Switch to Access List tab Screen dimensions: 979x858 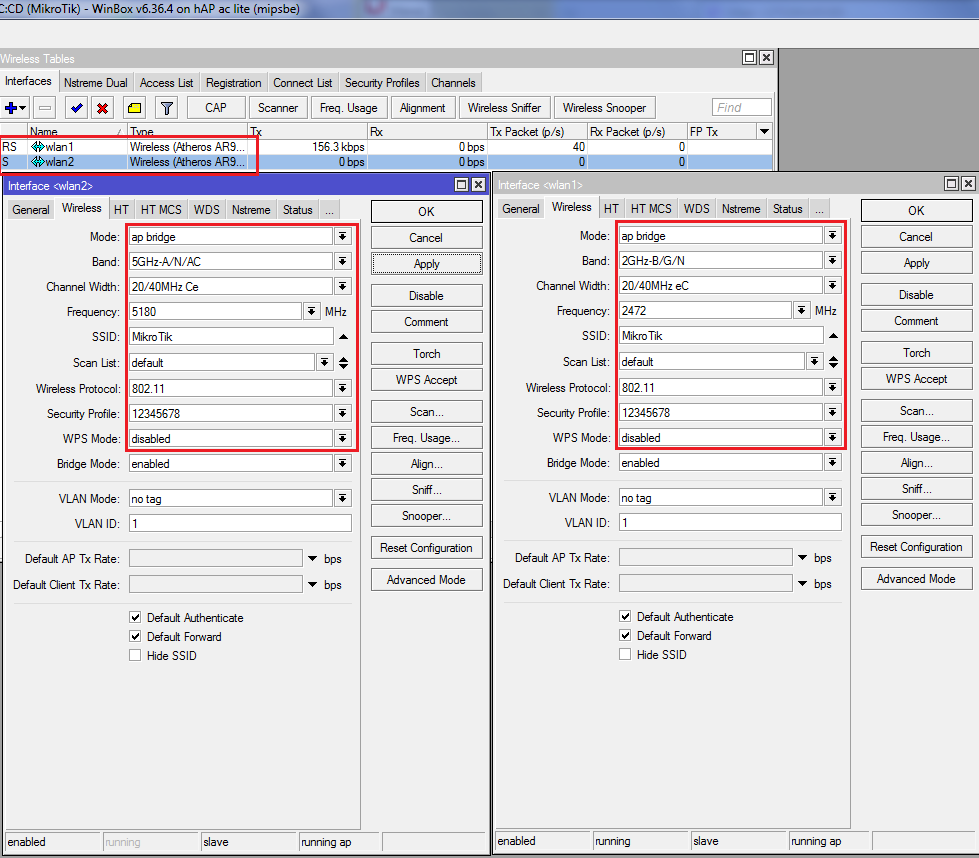166,83
